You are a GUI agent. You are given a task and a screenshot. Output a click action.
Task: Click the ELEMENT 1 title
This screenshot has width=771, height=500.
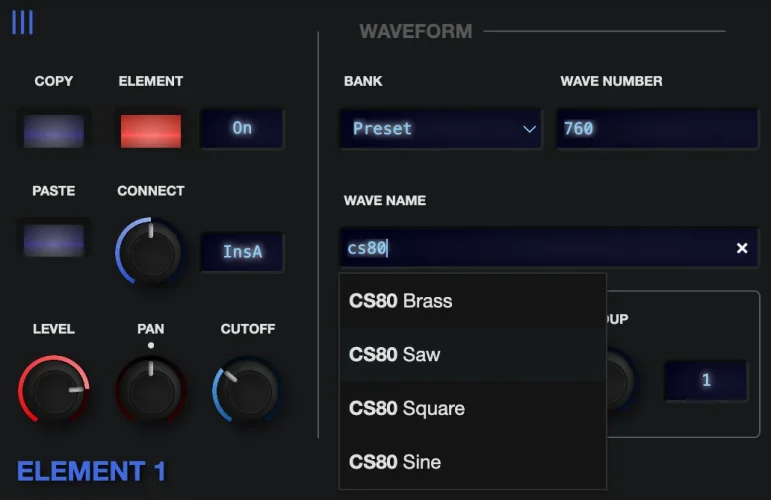91,471
